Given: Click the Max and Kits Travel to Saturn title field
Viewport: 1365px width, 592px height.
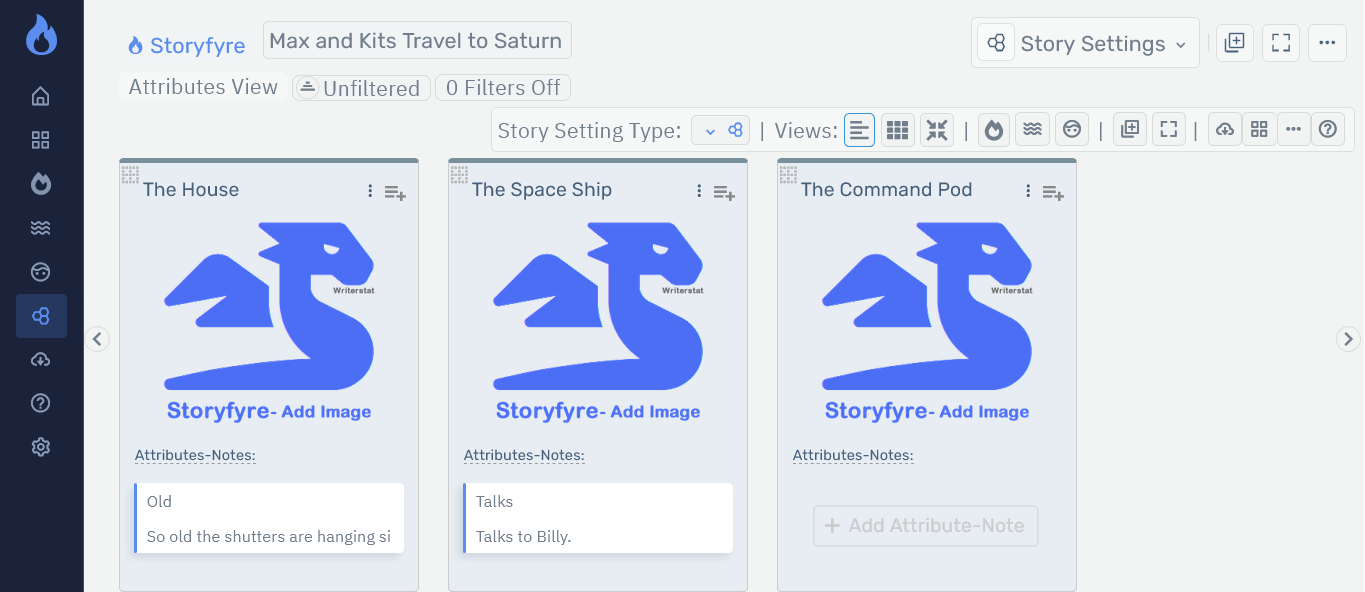Looking at the screenshot, I should point(416,40).
